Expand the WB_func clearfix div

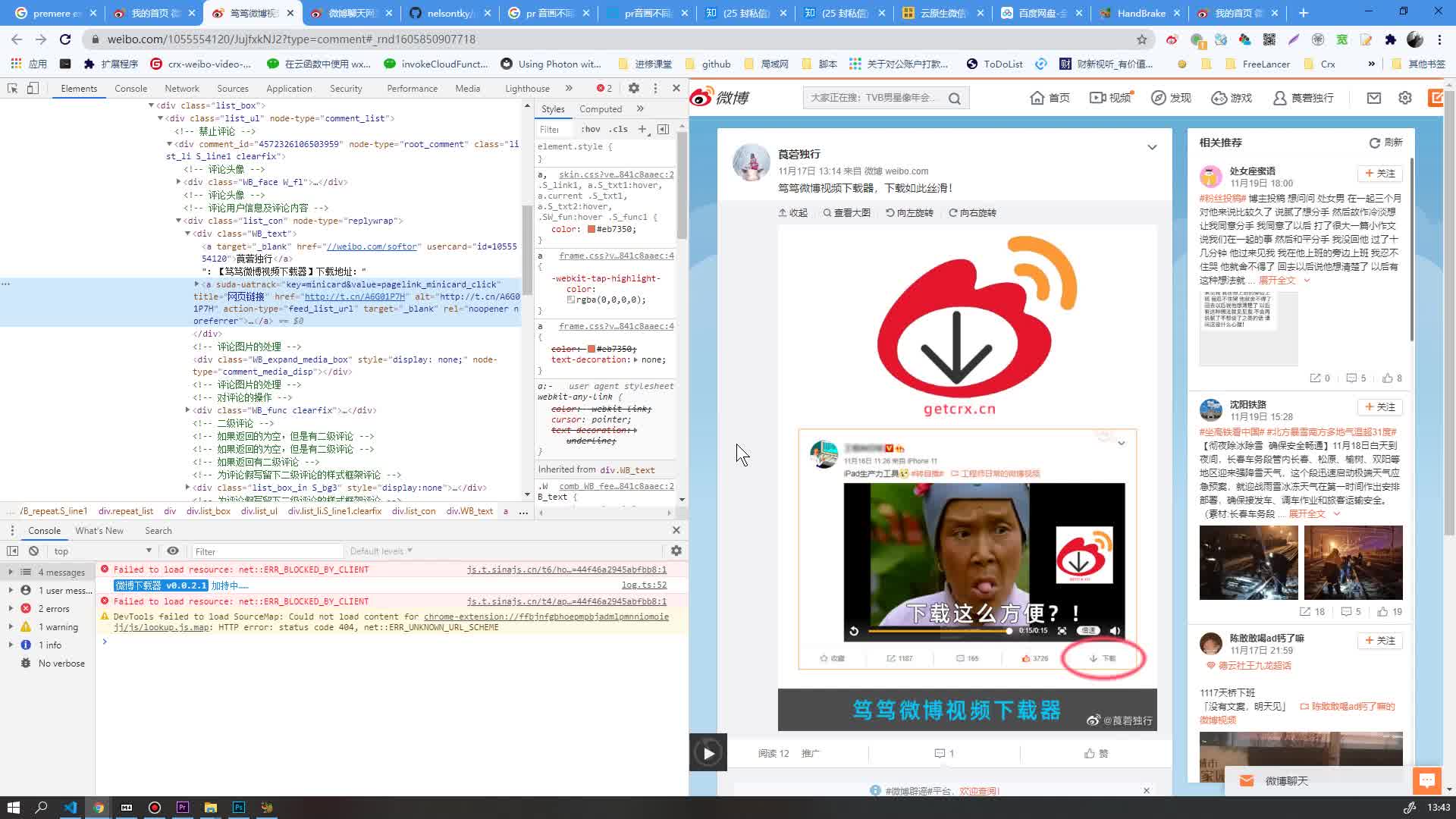[x=187, y=410]
